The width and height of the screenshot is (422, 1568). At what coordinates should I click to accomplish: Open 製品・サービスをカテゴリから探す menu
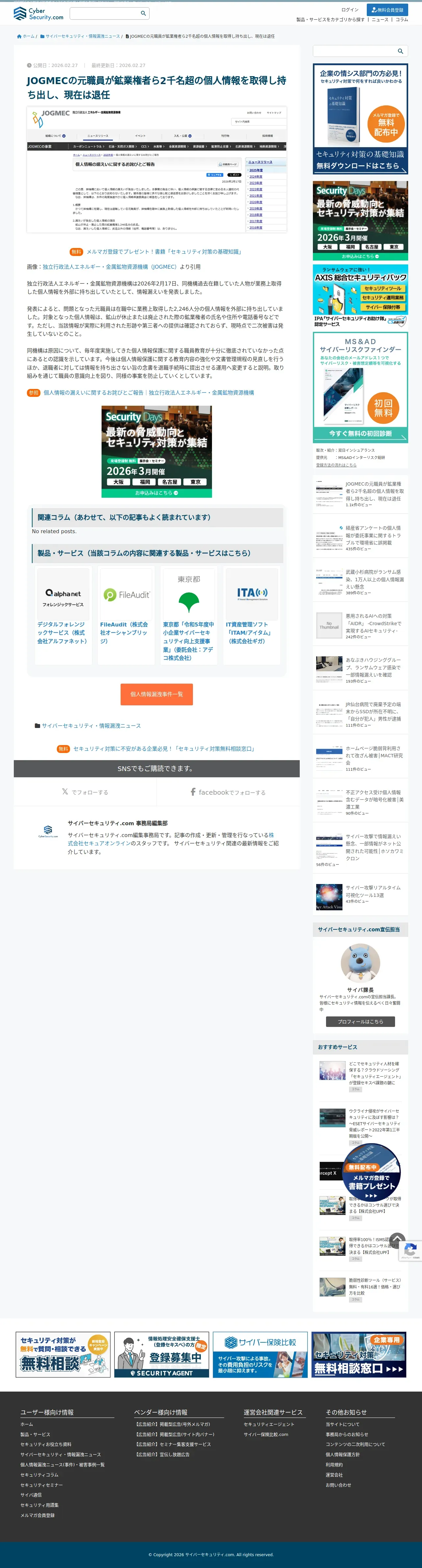330,19
